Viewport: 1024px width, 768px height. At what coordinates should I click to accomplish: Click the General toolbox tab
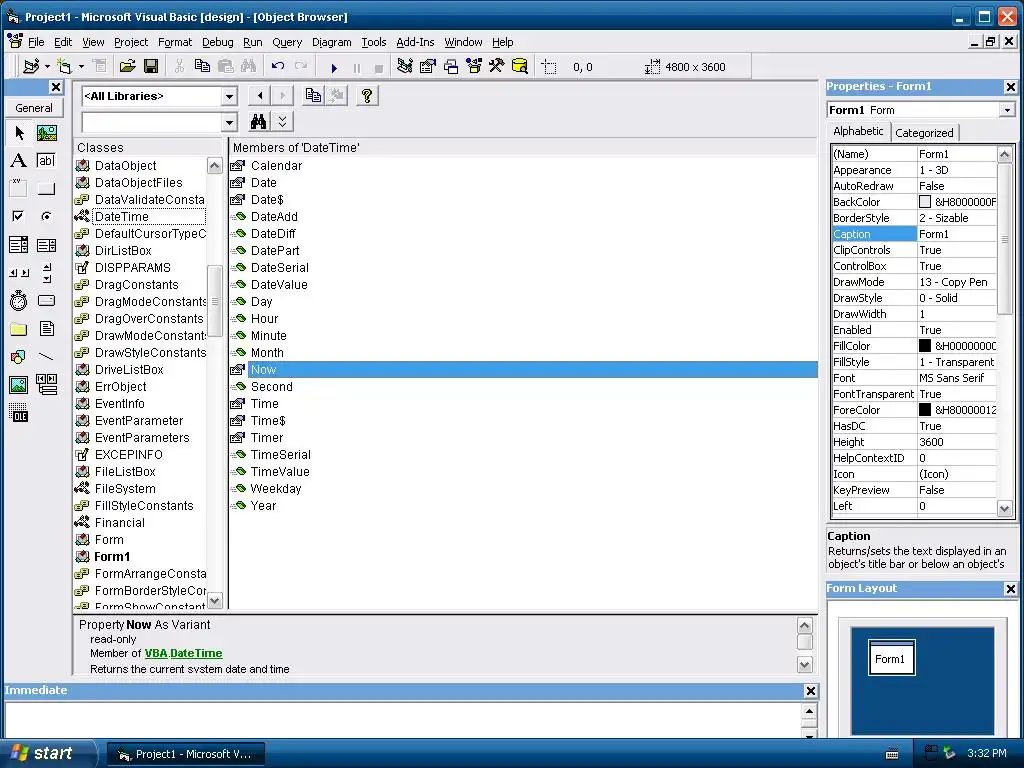tap(33, 108)
